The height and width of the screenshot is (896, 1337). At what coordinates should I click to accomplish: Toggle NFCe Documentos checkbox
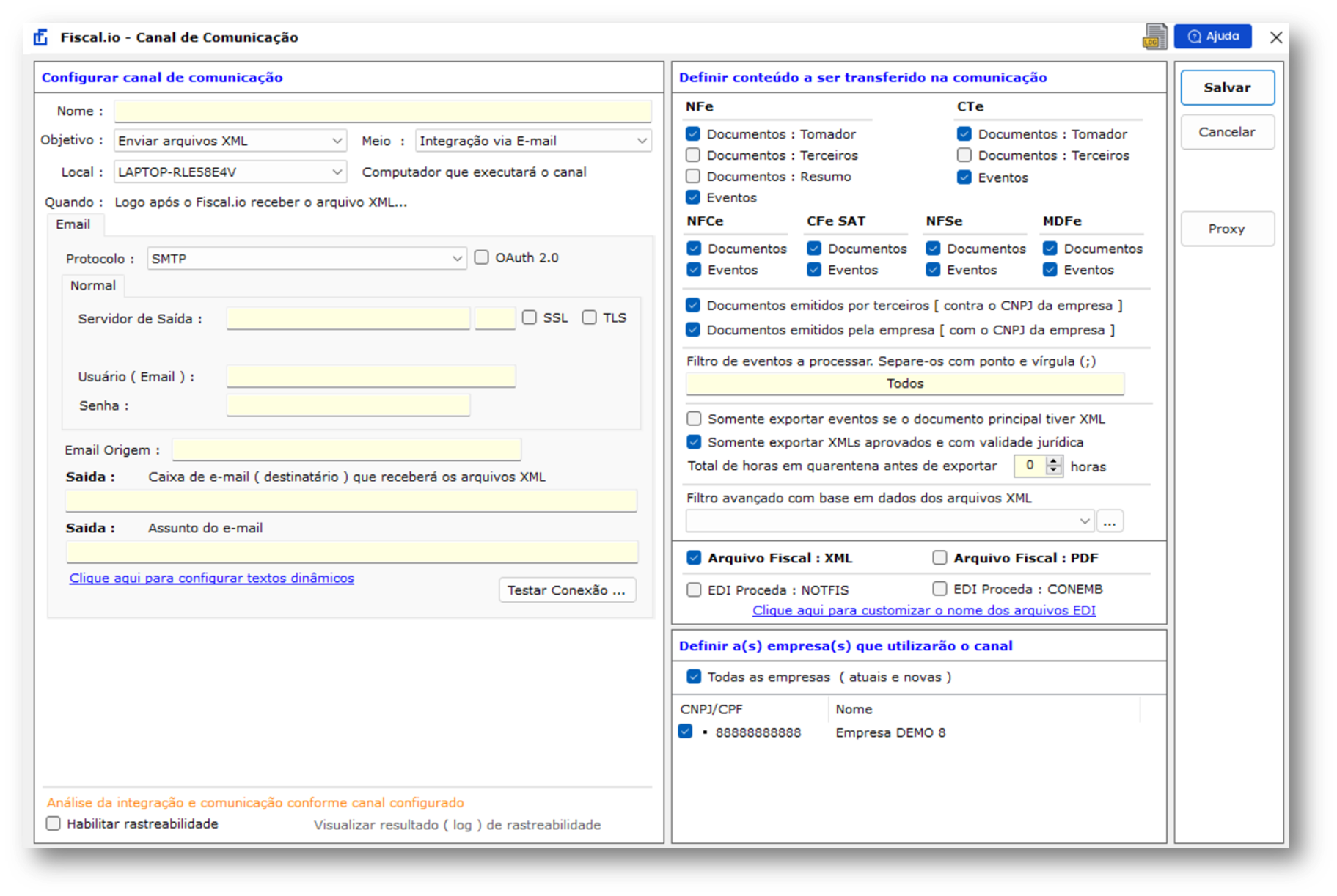(x=694, y=249)
